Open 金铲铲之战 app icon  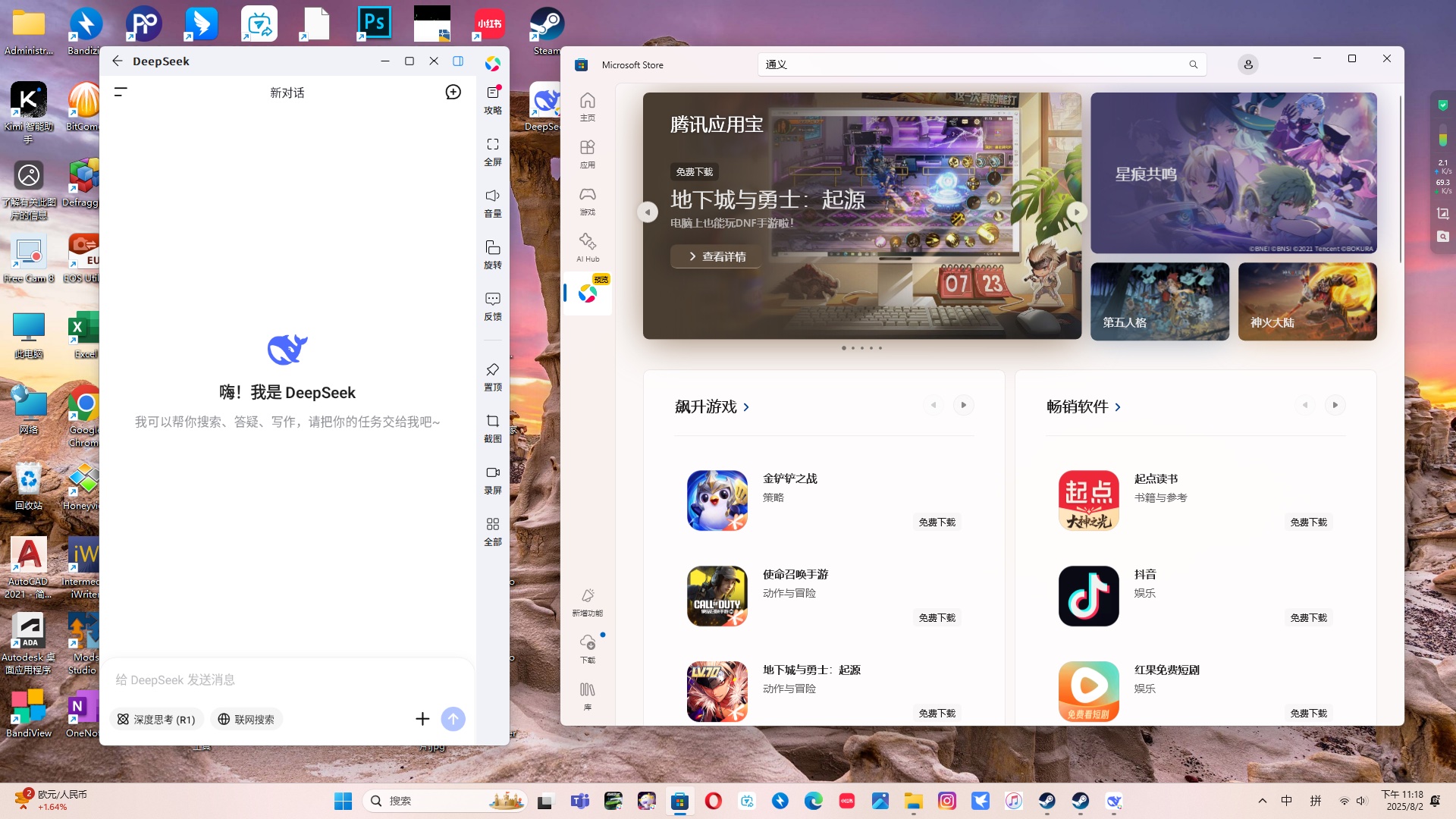click(717, 500)
